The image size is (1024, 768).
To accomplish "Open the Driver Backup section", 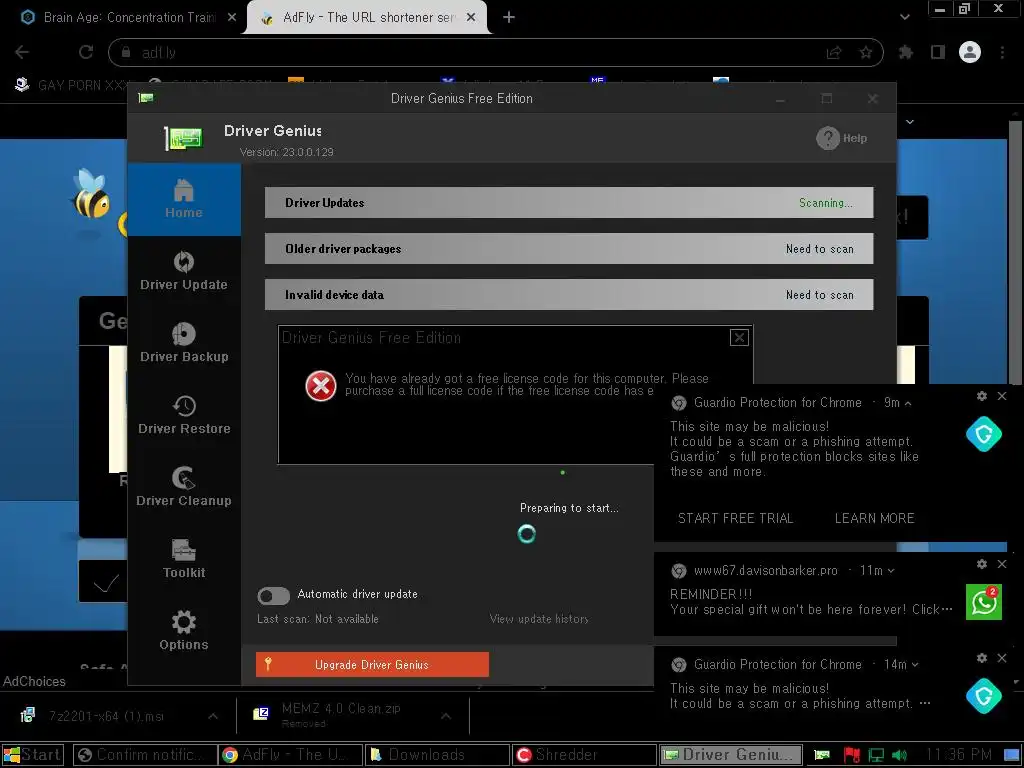I will pos(184,343).
